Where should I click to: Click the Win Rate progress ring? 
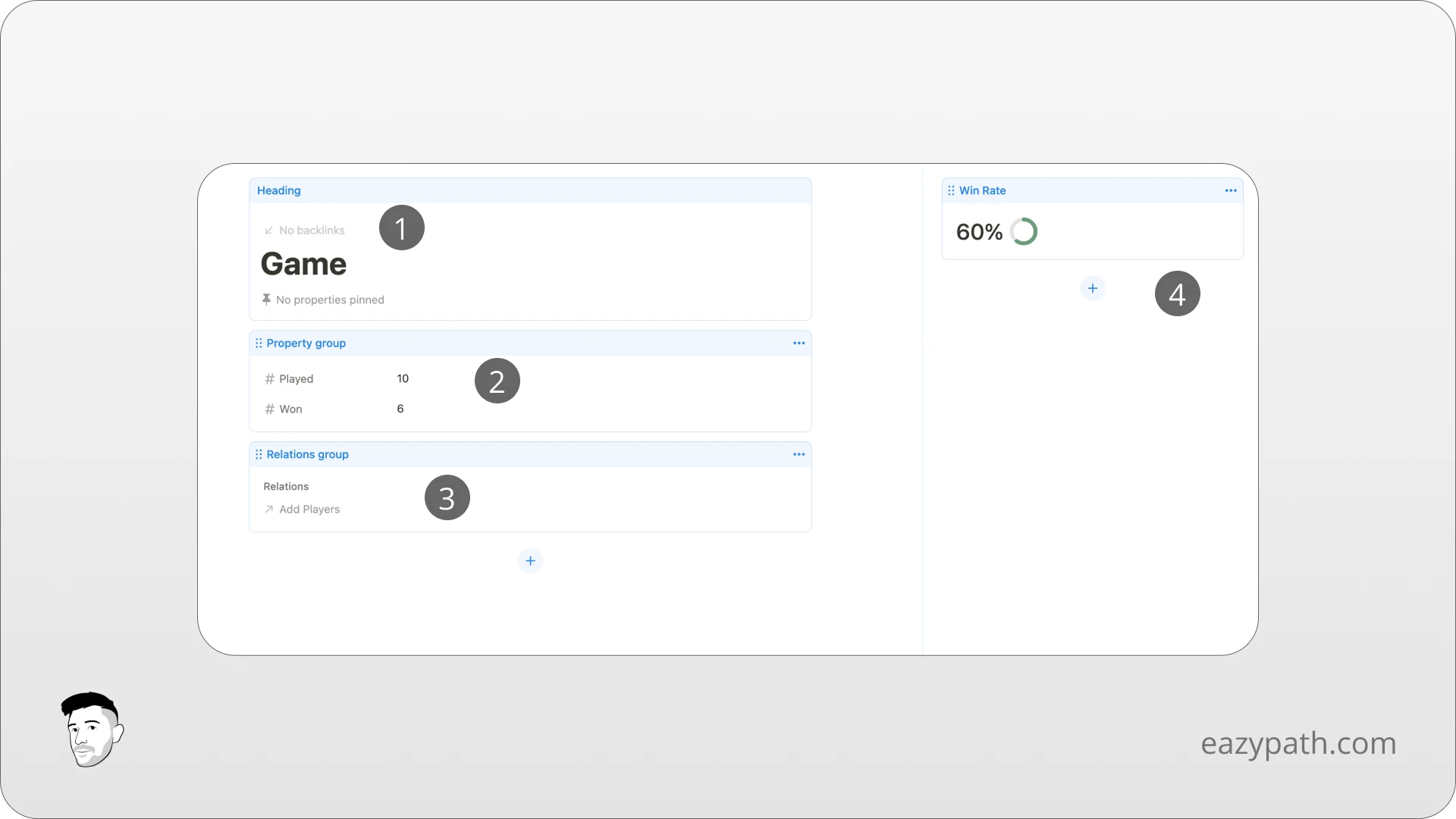[x=1024, y=231]
